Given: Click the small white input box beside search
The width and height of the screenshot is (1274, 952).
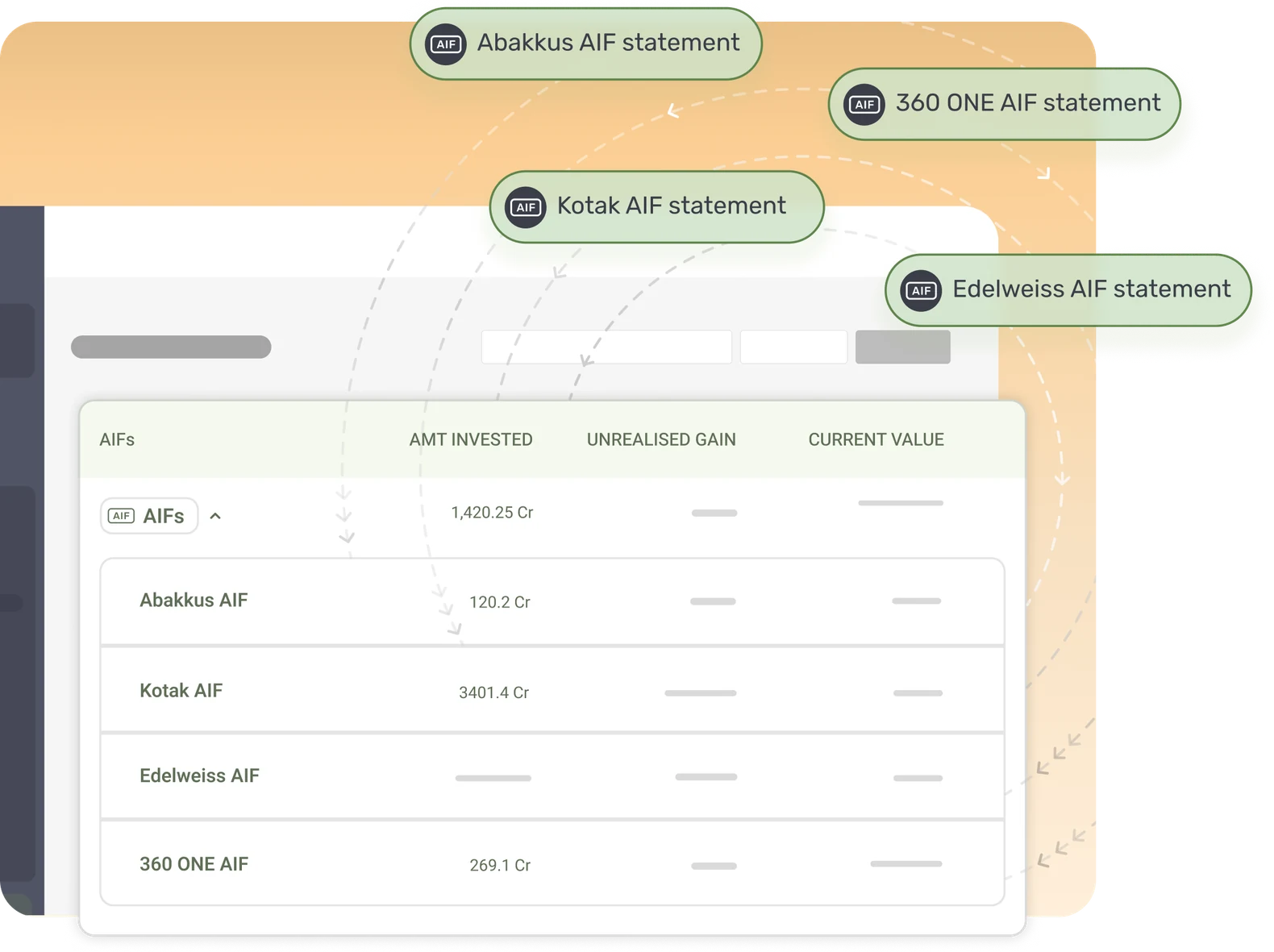Looking at the screenshot, I should tap(793, 347).
